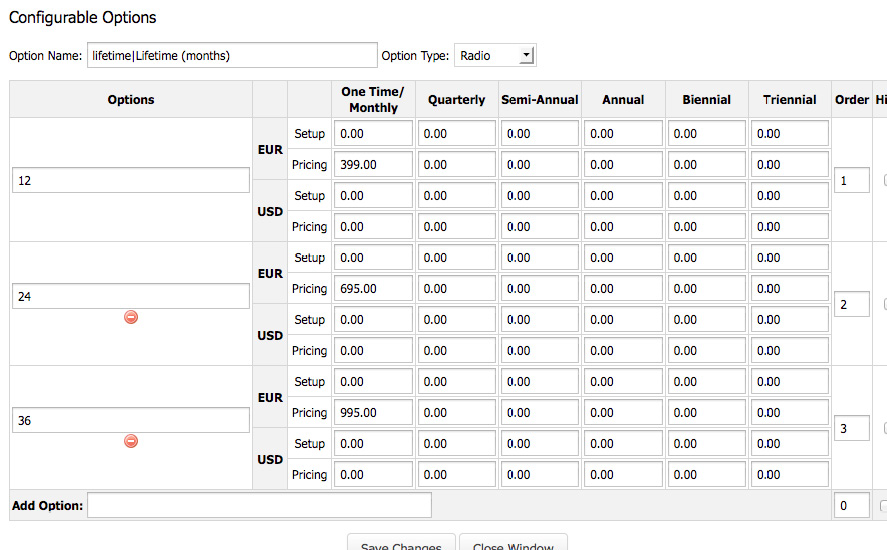887x550 pixels.
Task: Click the EUR label for option 12
Action: tap(270, 149)
